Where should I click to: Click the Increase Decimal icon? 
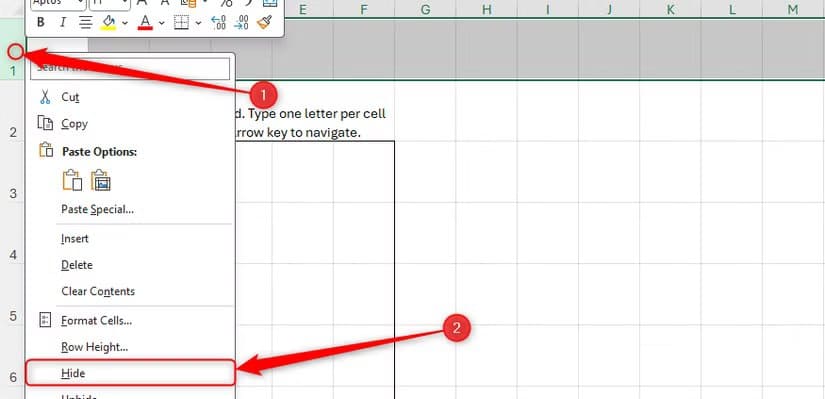click(x=218, y=22)
